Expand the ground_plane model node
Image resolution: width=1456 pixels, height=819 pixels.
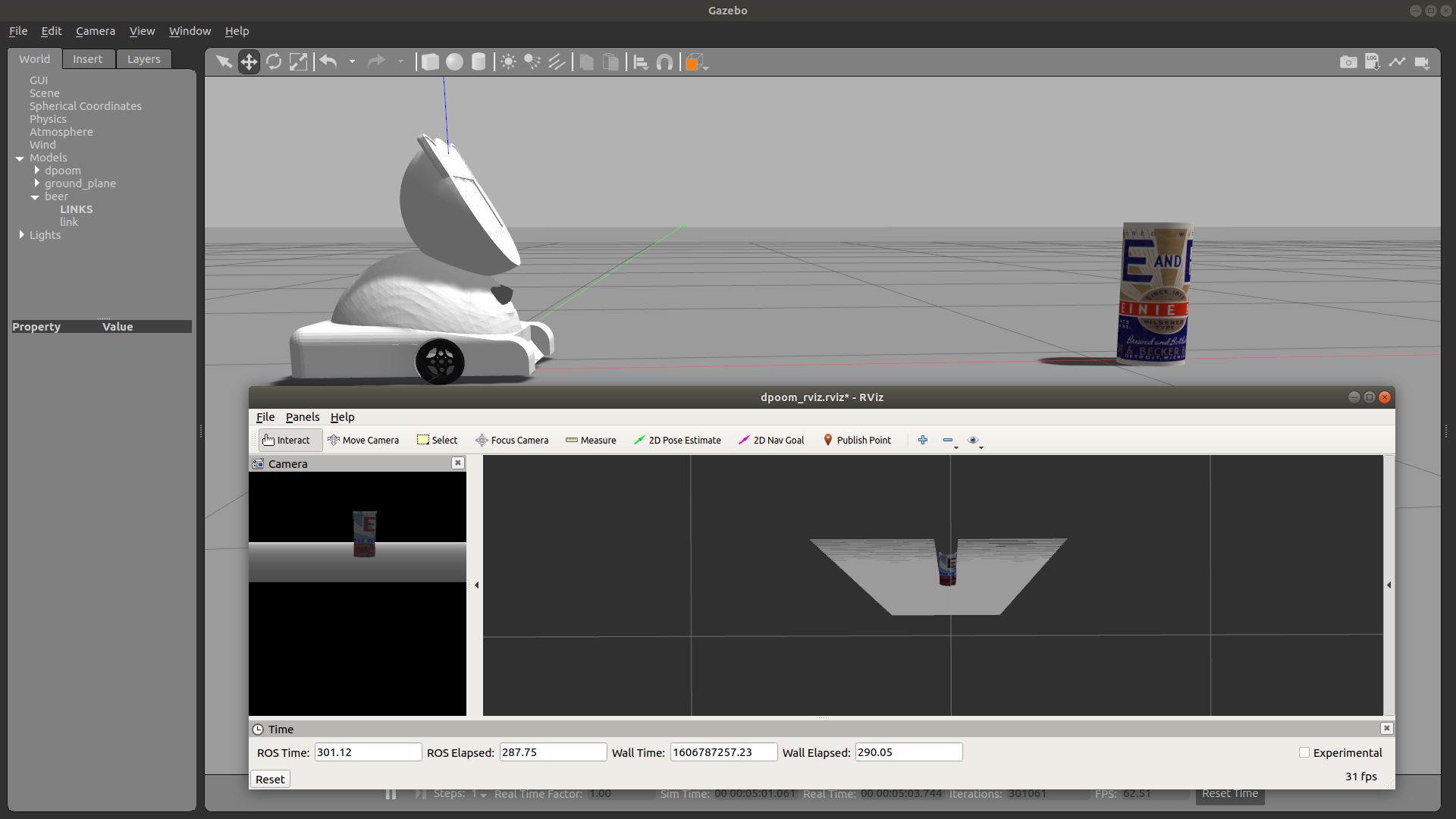(36, 184)
